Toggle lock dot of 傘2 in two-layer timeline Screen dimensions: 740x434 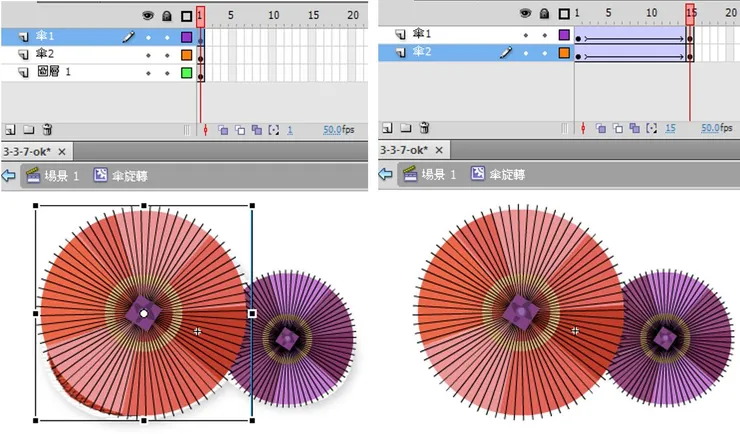pos(545,53)
